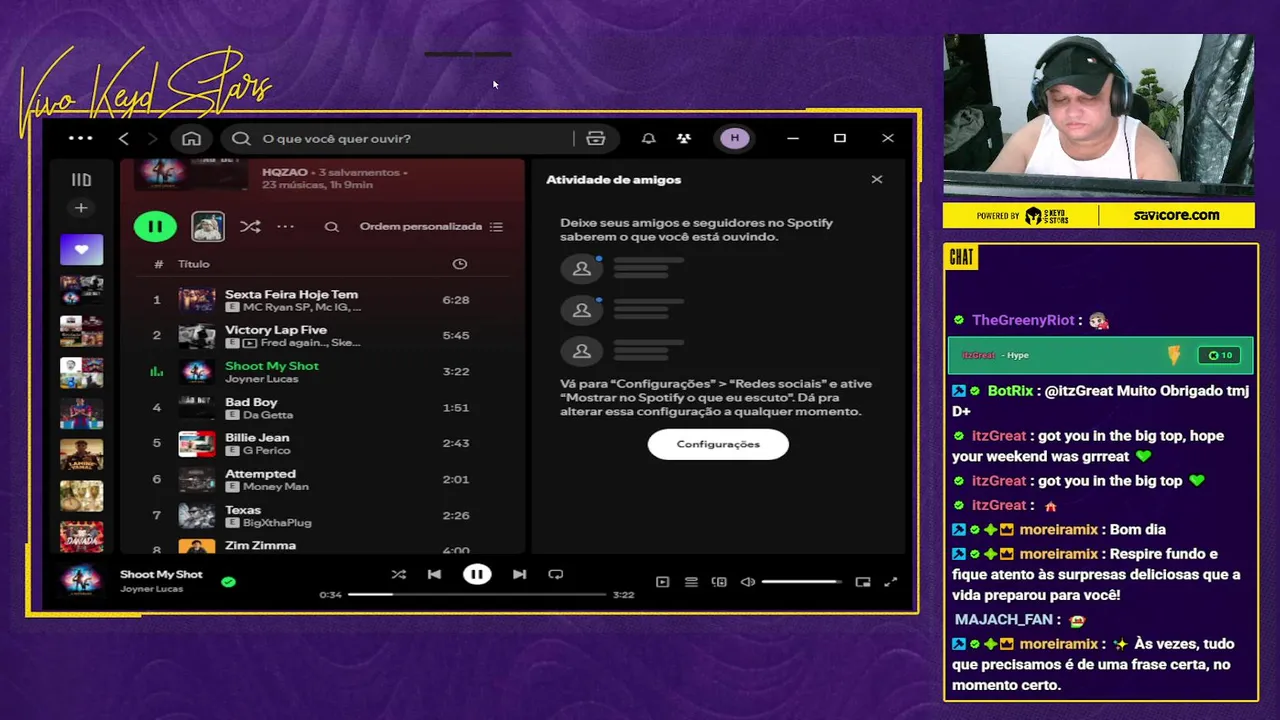Open the miniplayer icon

pos(863,582)
